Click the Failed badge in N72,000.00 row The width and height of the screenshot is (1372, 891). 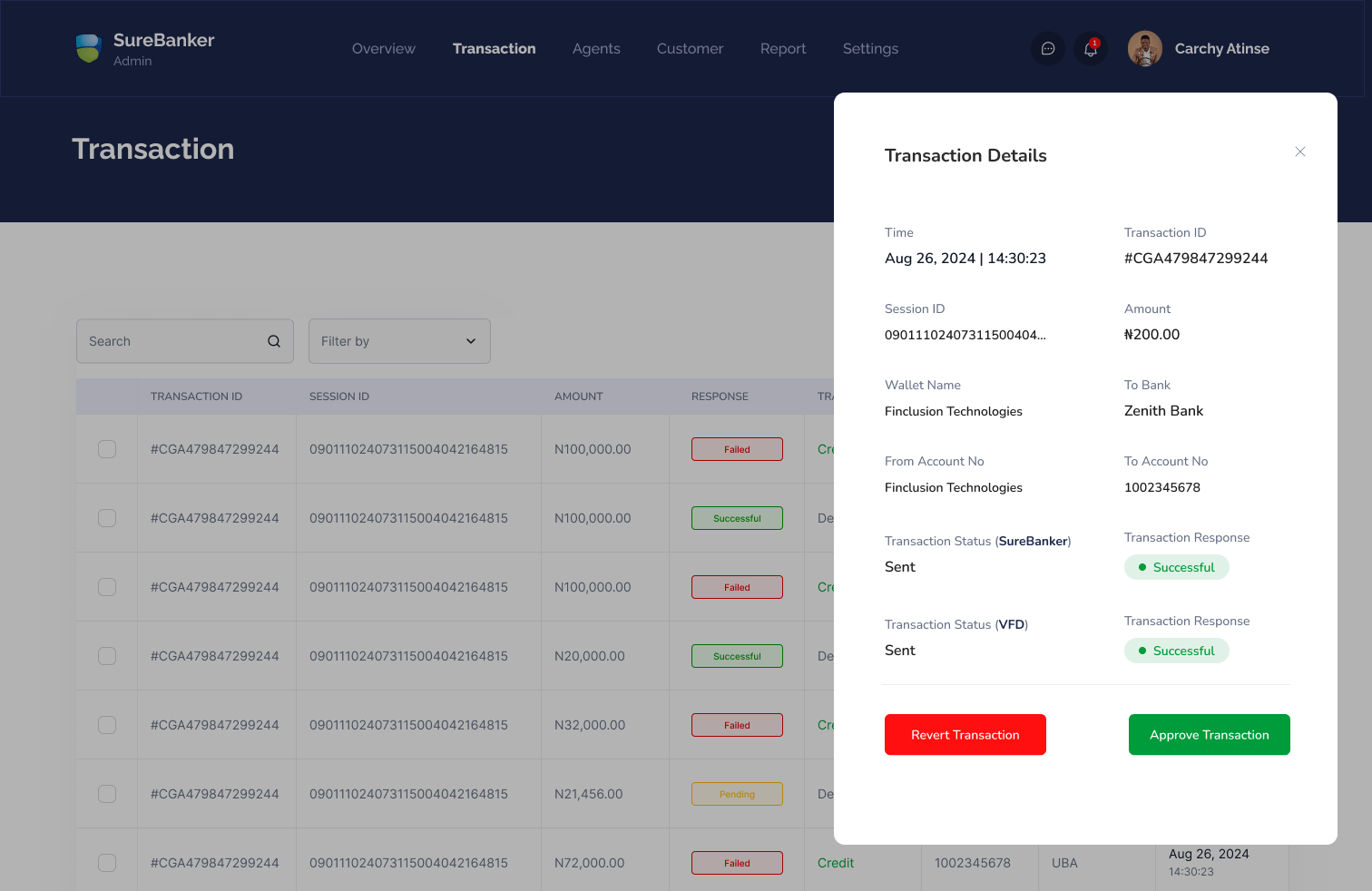point(737,863)
